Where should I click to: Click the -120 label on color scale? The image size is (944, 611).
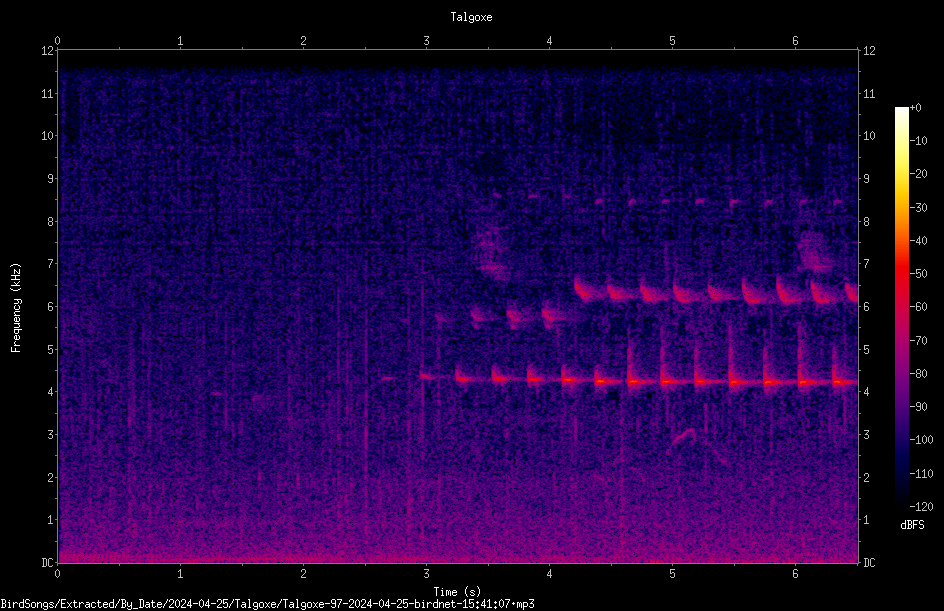(921, 506)
